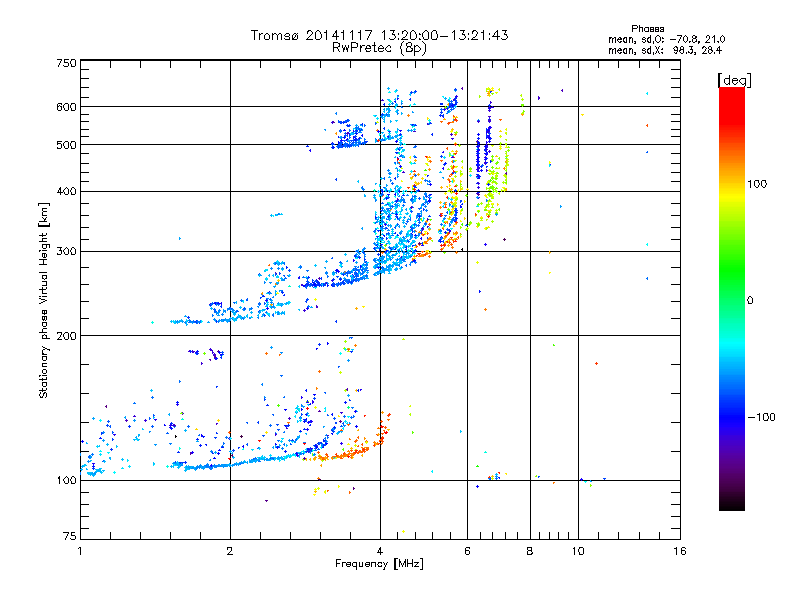Click the colorbar '0' tick label
The width and height of the screenshot is (800, 600).
click(x=749, y=301)
